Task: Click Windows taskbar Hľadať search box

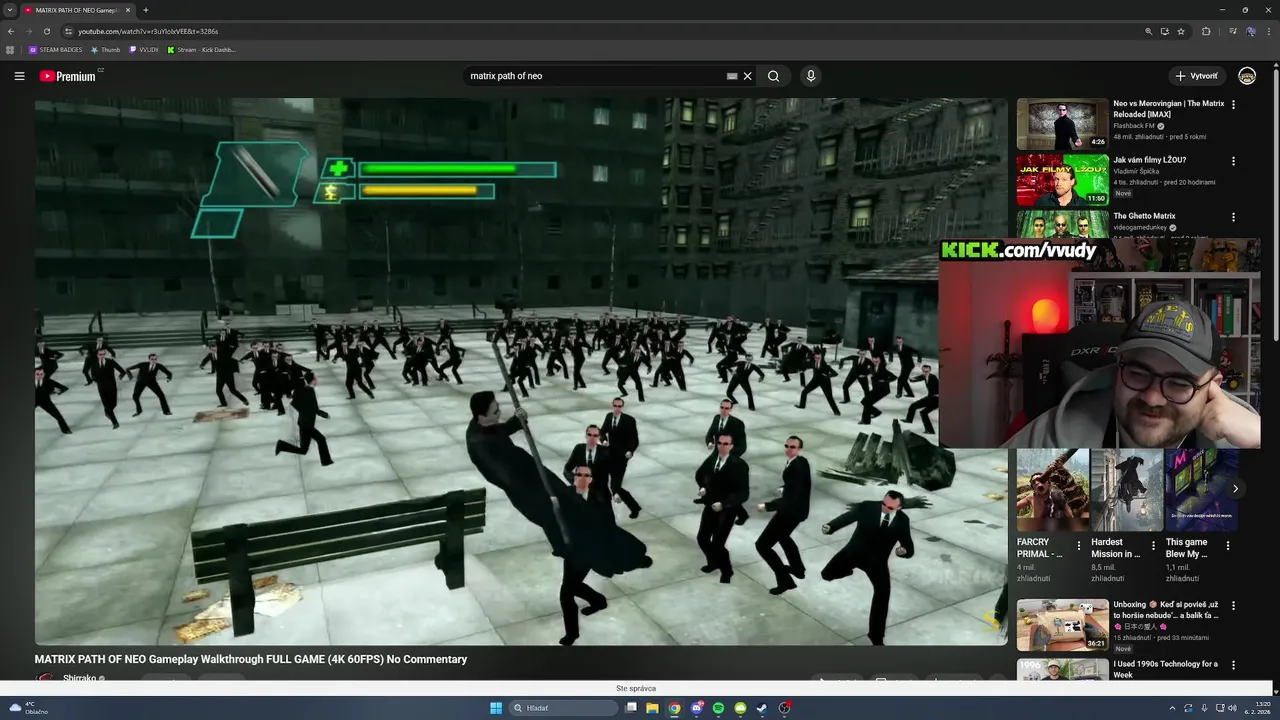Action: (x=563, y=708)
